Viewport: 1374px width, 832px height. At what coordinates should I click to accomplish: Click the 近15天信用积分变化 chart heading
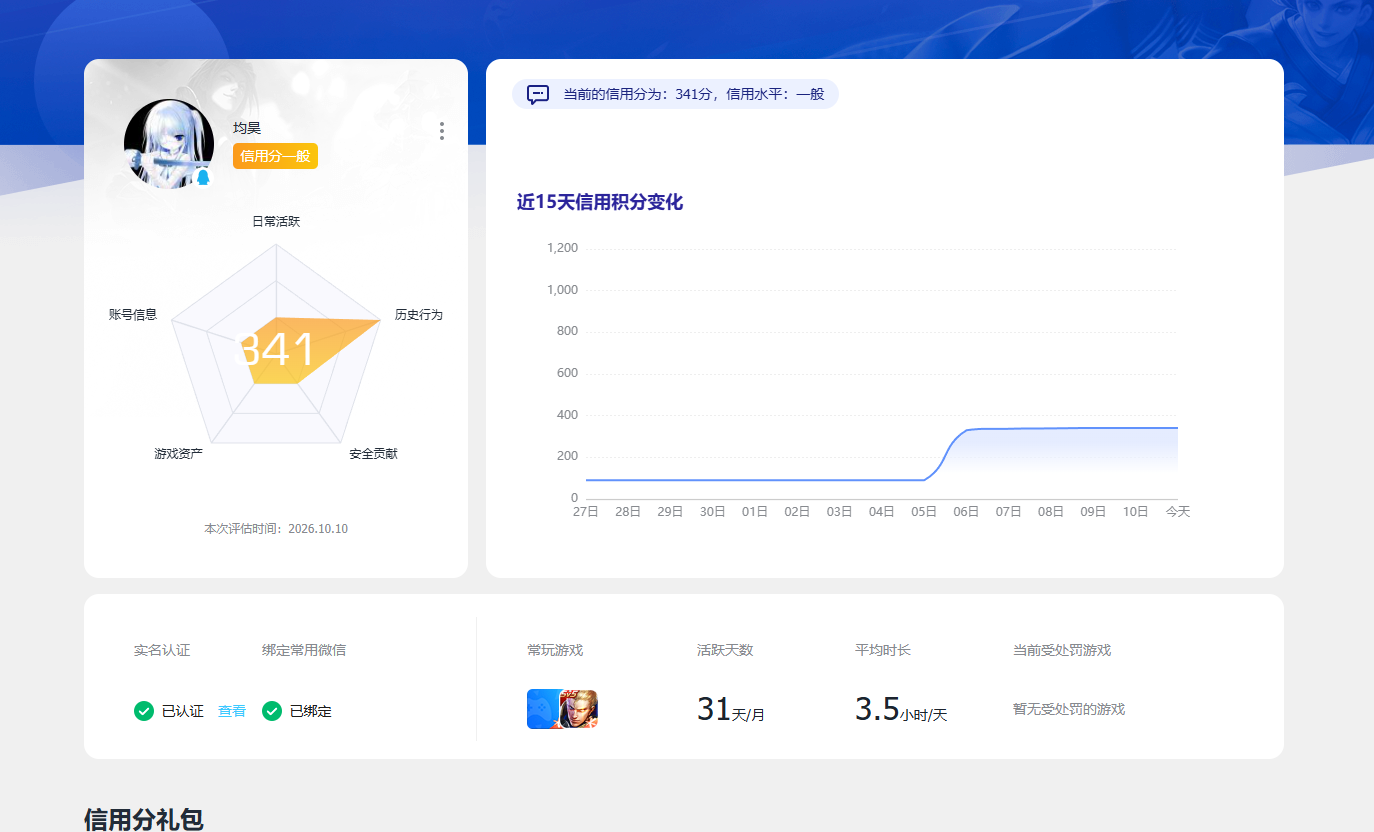point(600,202)
